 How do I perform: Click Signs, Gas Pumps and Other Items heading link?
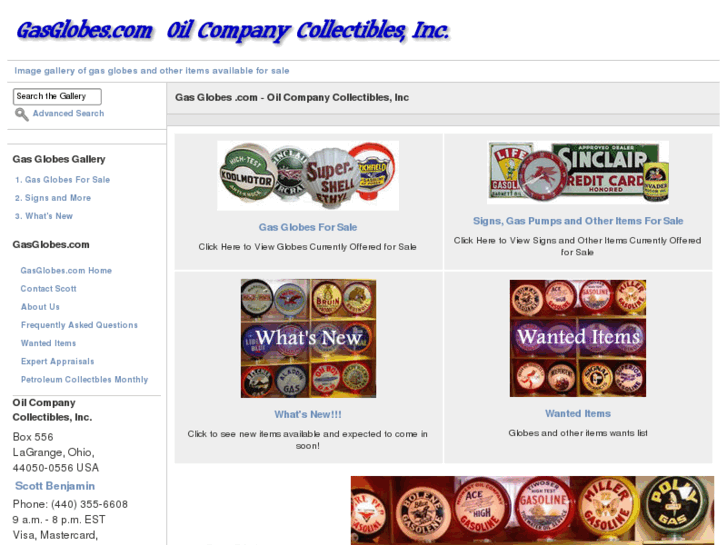coord(578,221)
